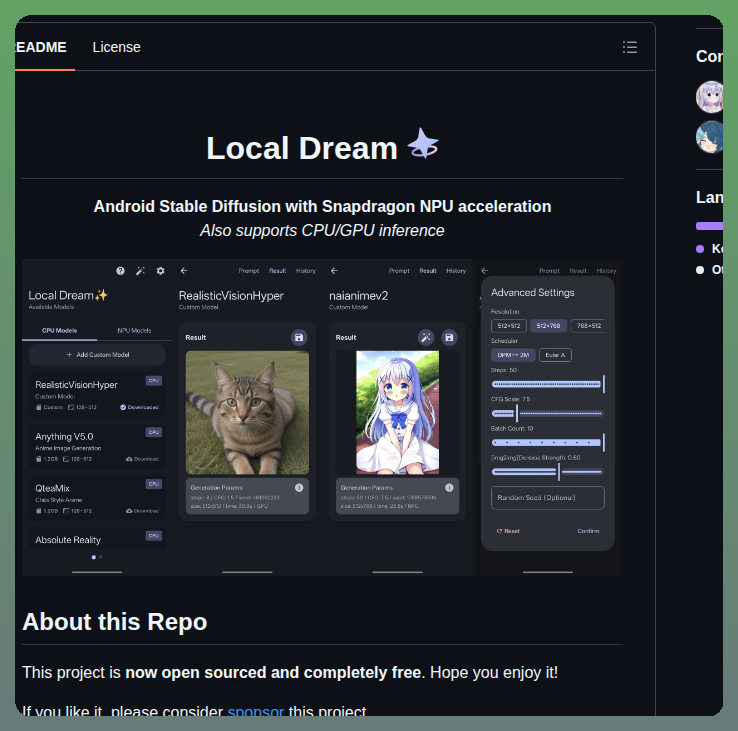The width and height of the screenshot is (738, 731).
Task: Open the white-haired contributor avatar
Action: pos(710,97)
